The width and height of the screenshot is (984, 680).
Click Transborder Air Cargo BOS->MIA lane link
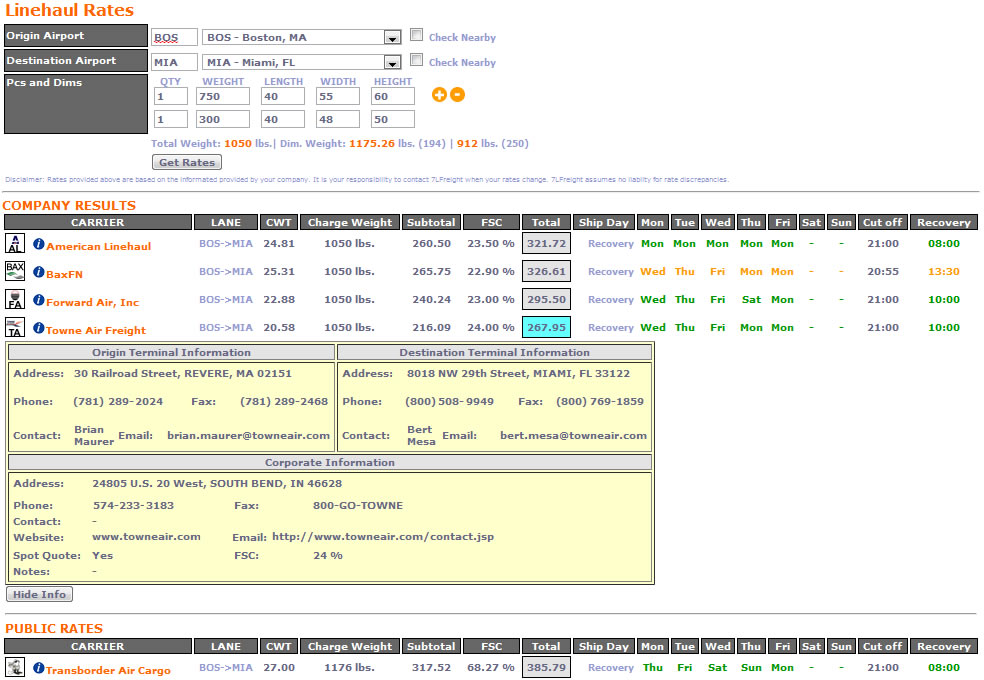[x=226, y=667]
